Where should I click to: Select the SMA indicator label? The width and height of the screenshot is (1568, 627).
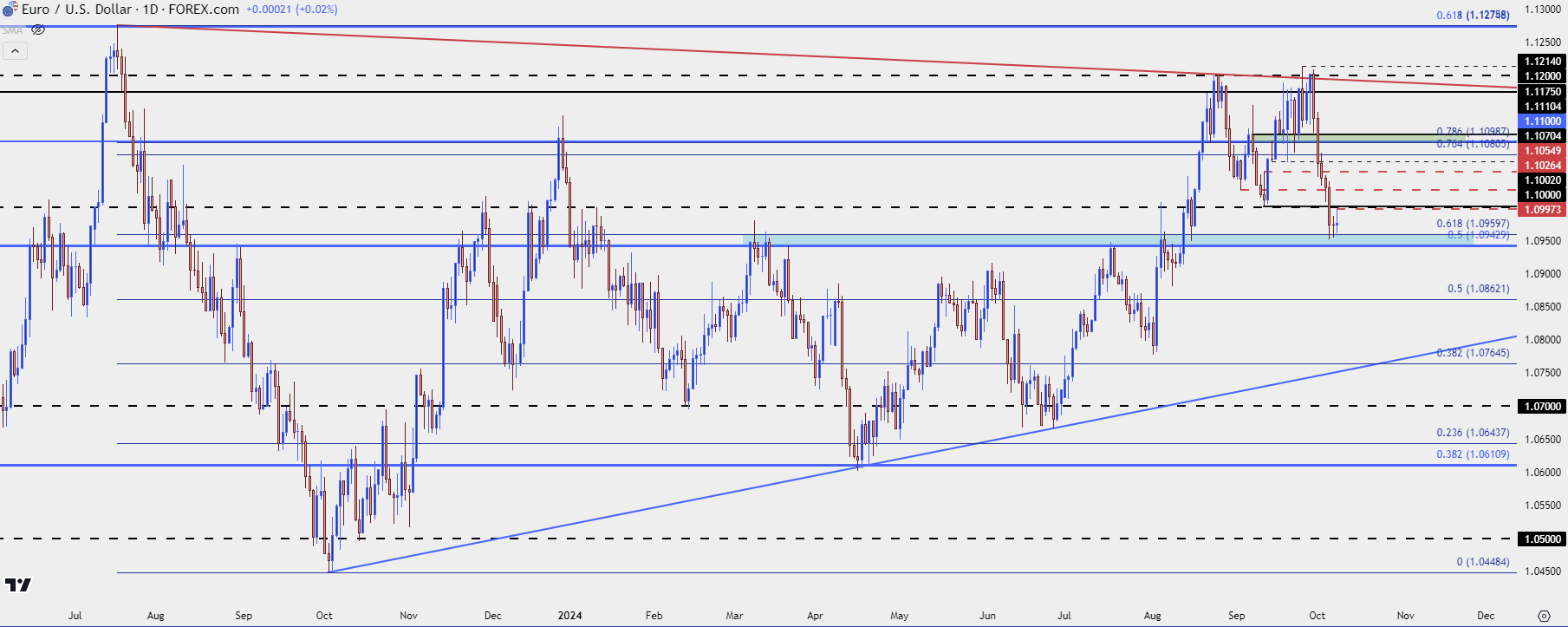point(13,30)
